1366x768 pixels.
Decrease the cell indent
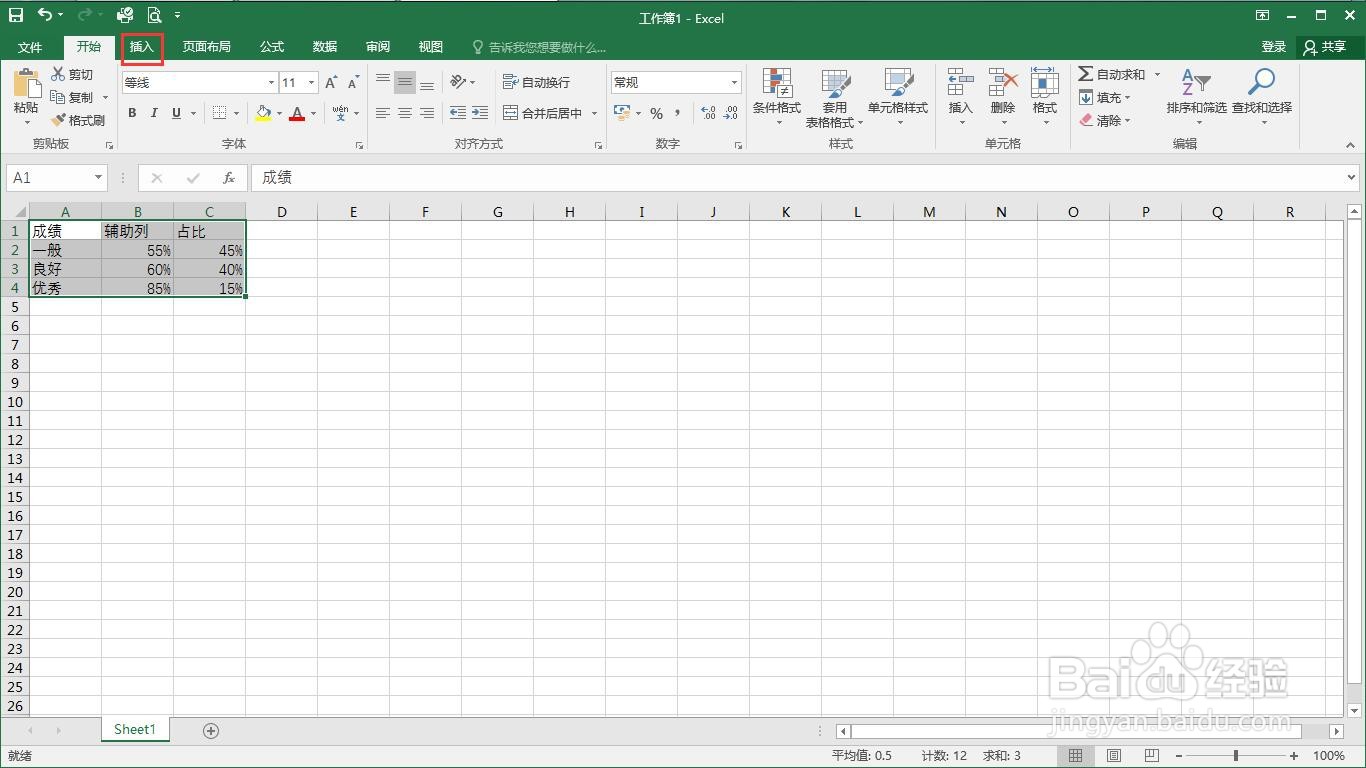point(458,113)
